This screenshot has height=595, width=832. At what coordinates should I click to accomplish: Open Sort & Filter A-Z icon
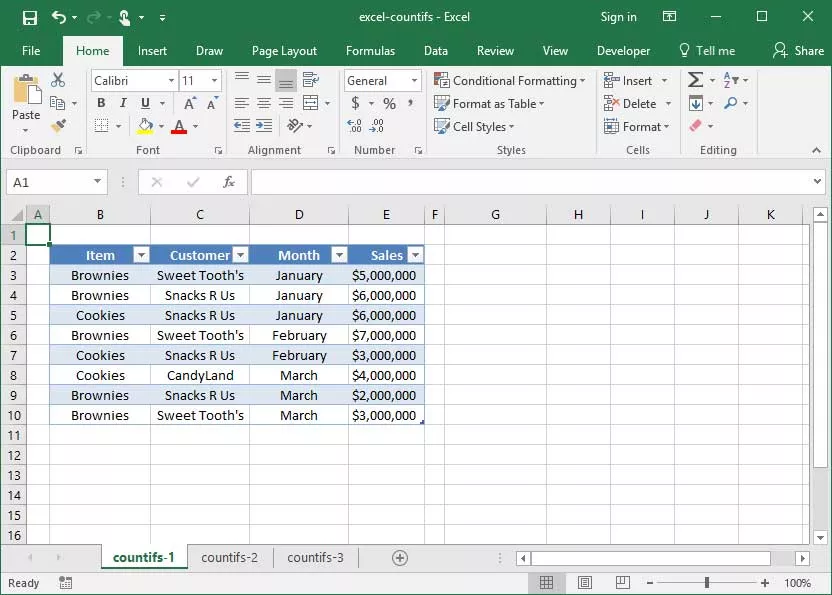point(731,80)
